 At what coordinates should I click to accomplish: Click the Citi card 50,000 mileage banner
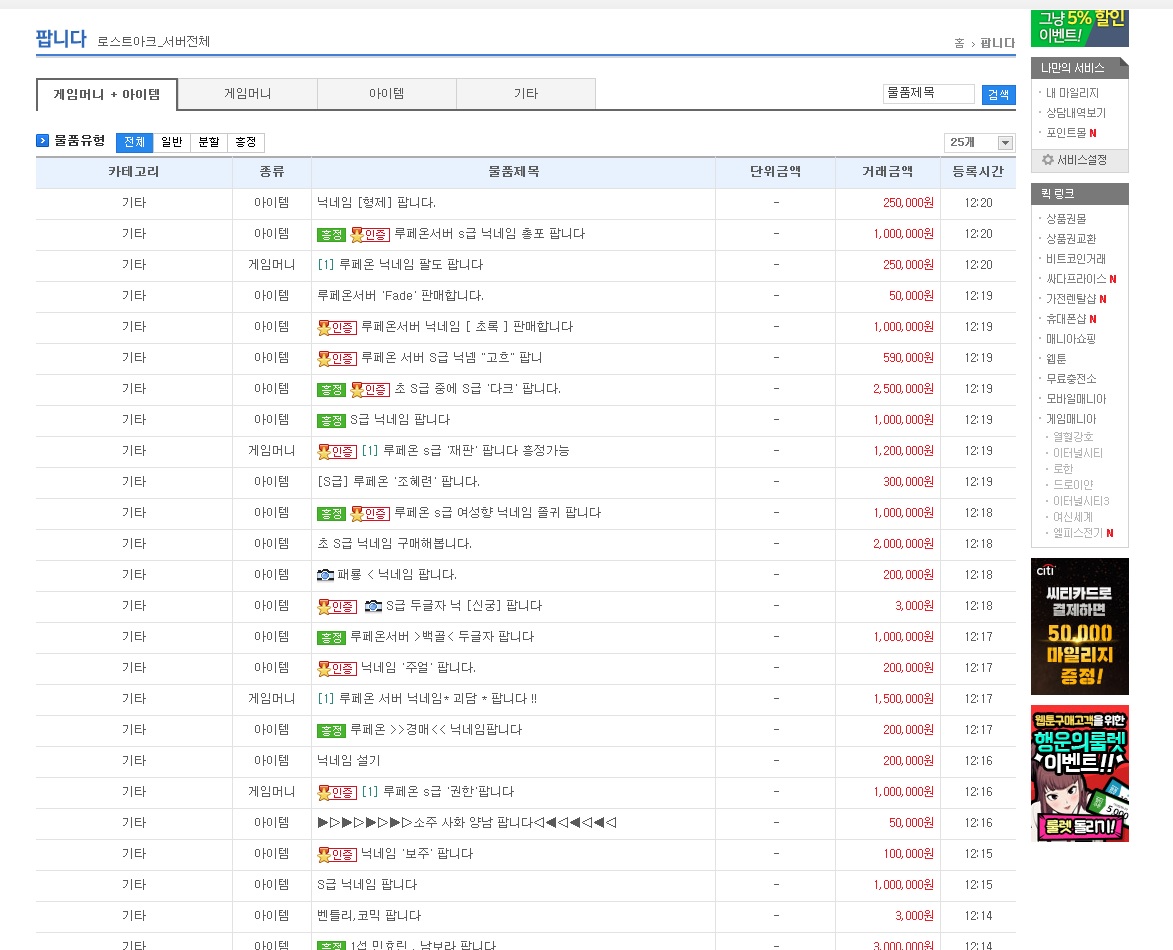tap(1079, 626)
